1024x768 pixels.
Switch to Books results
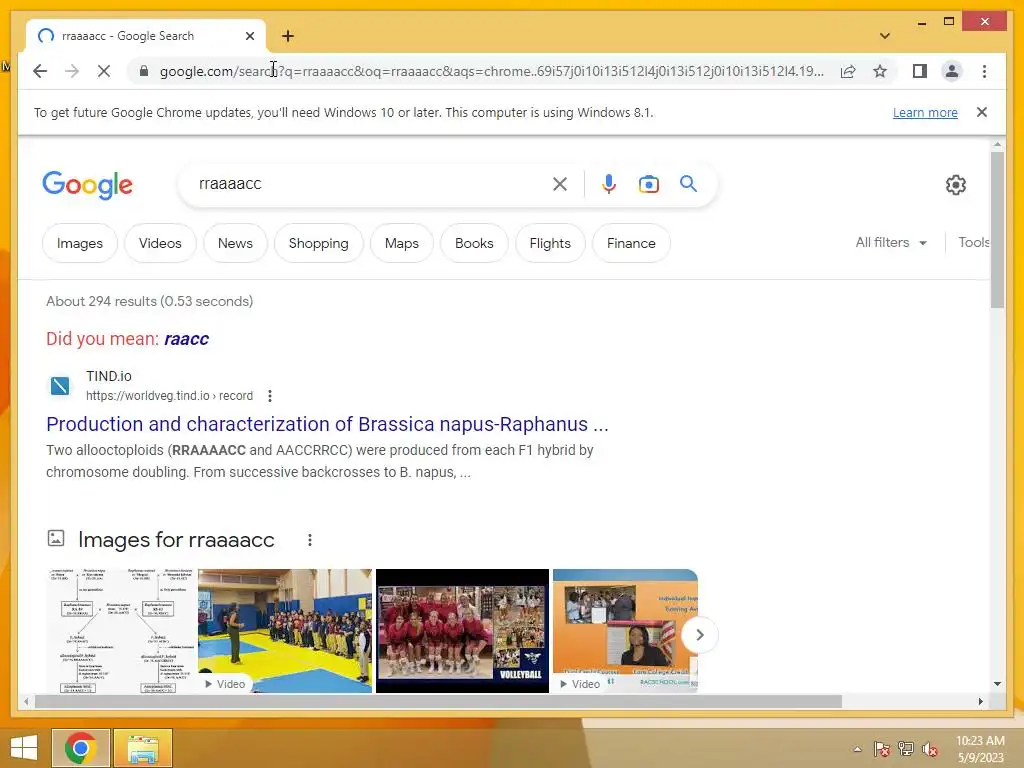click(474, 243)
